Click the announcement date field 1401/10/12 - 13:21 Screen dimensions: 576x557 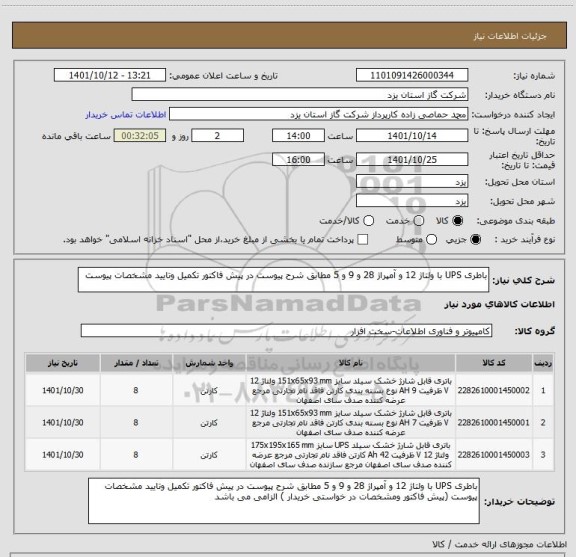(x=110, y=75)
